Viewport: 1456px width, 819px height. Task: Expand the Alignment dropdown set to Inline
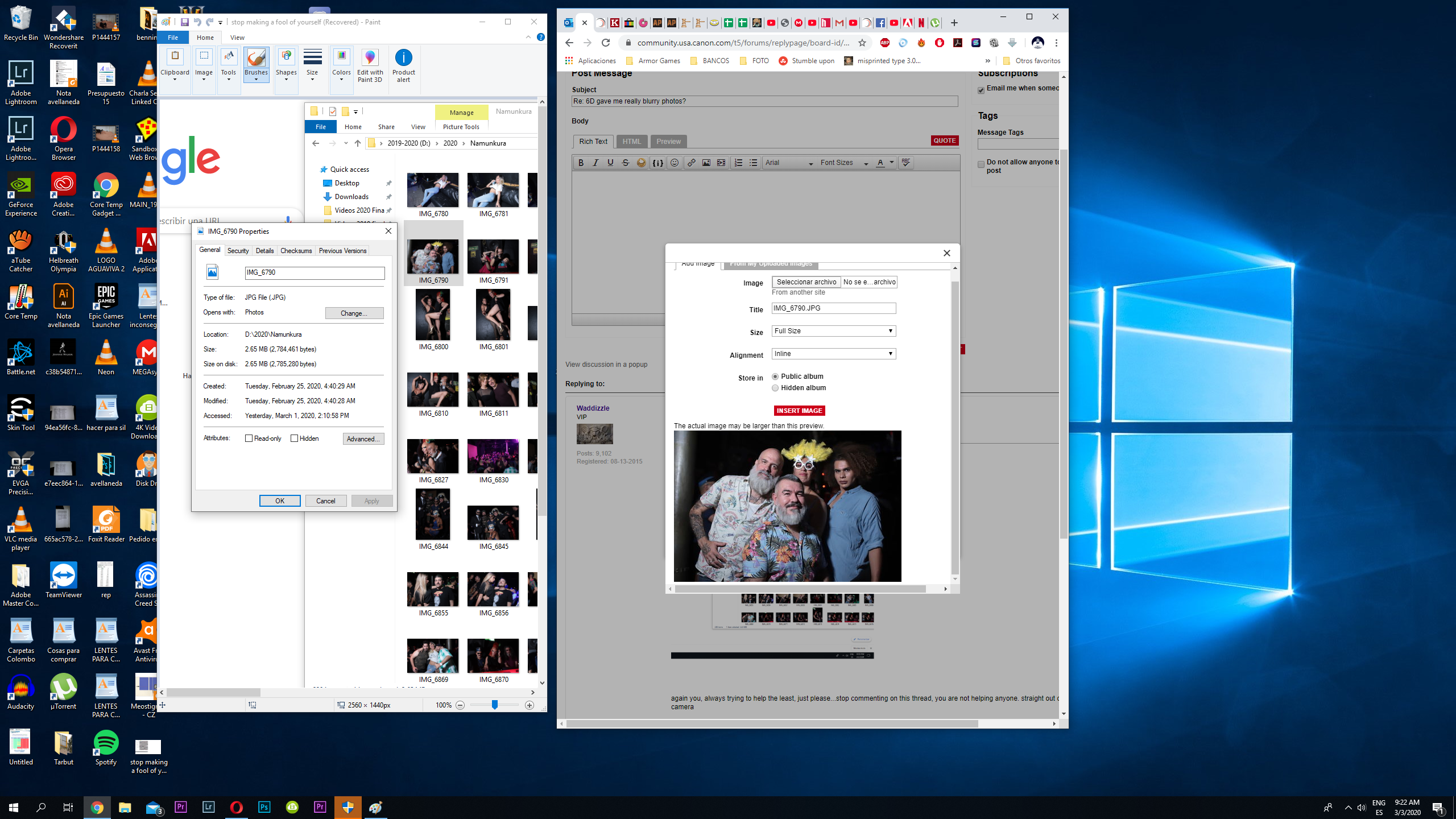(833, 354)
